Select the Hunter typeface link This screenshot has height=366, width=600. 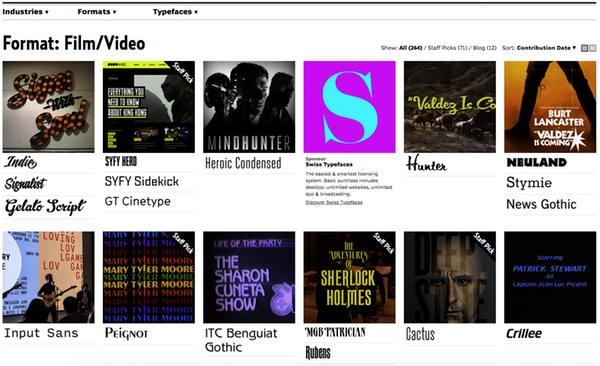426,164
